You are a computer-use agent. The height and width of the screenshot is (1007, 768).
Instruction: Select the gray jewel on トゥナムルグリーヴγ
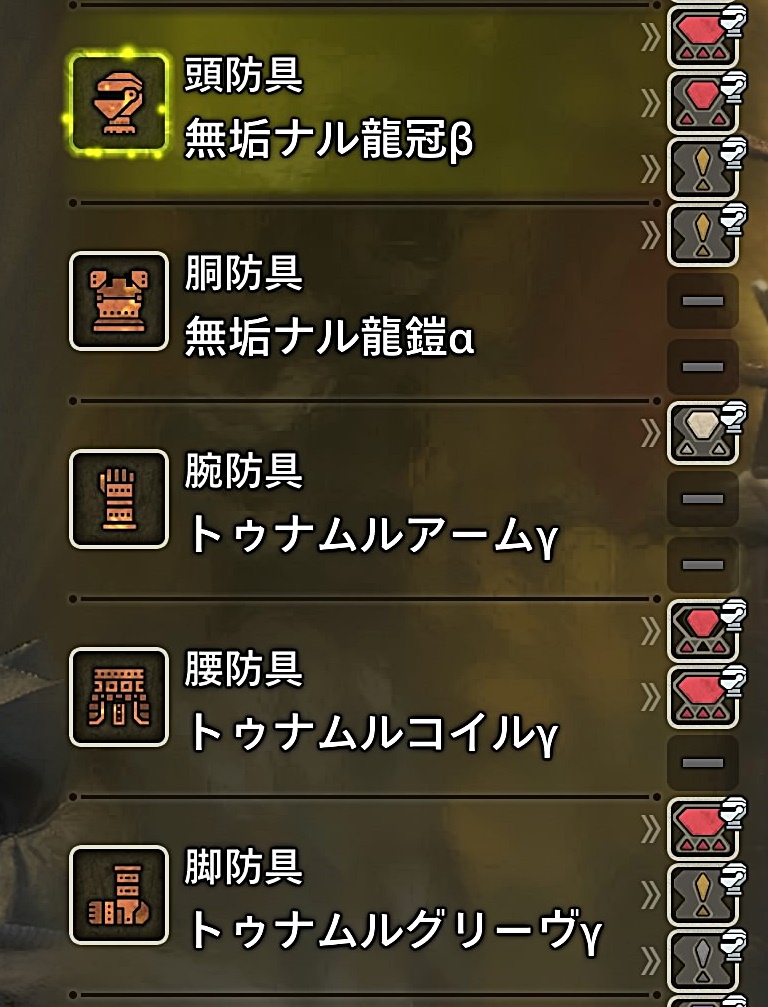[x=704, y=961]
